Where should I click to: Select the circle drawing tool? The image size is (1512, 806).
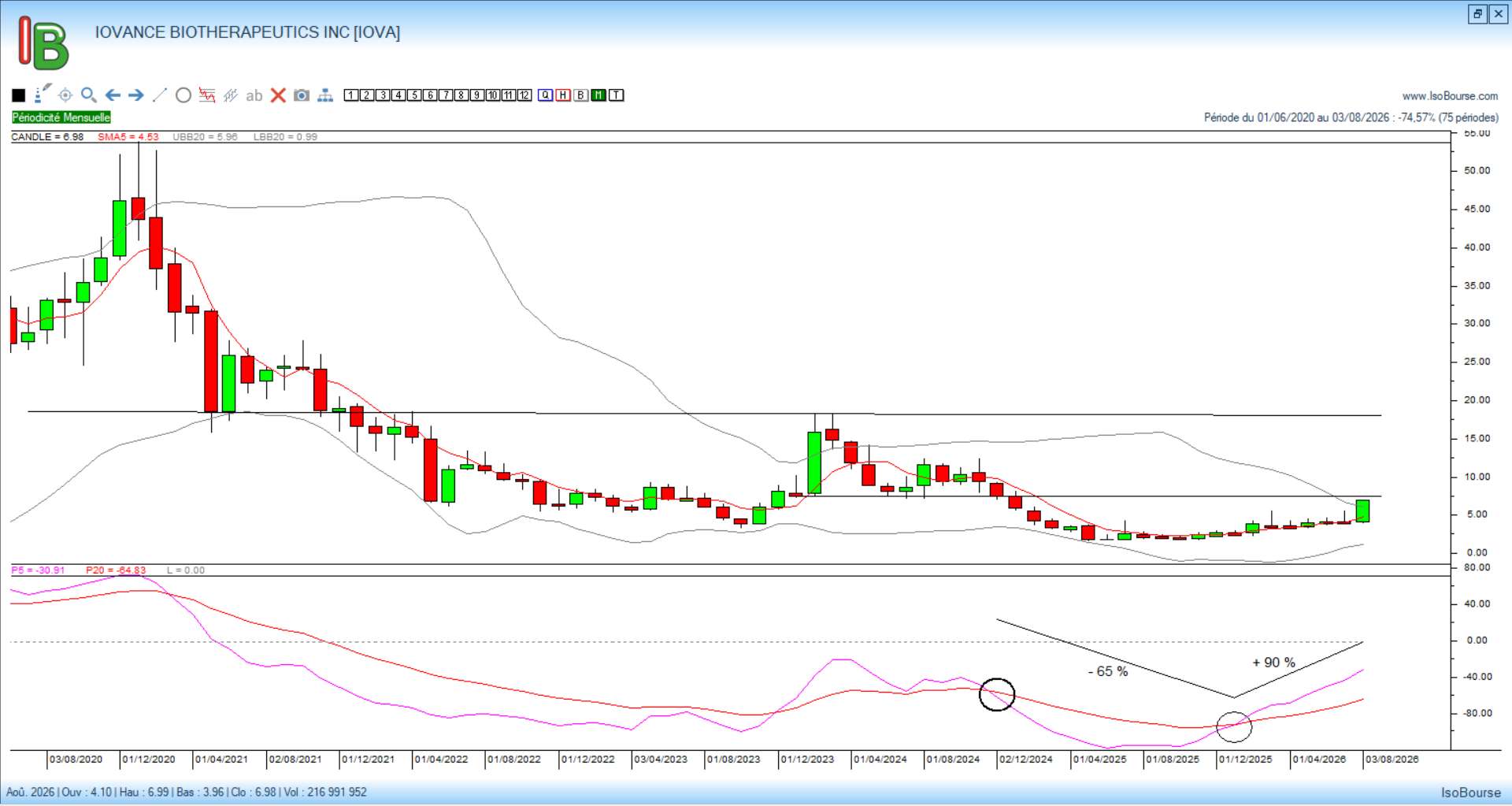pyautogui.click(x=183, y=95)
